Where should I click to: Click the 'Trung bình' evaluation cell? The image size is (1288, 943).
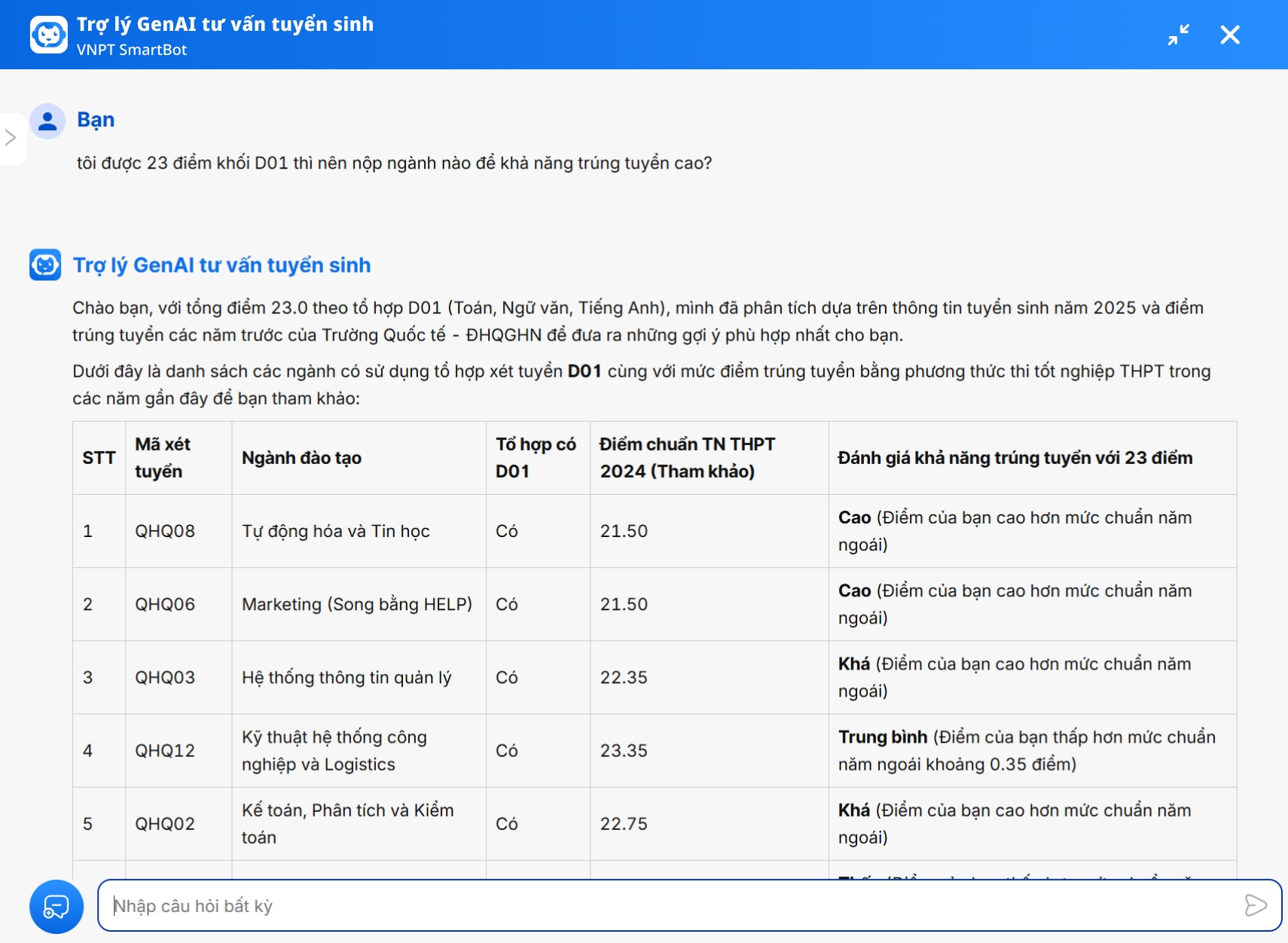pos(1026,750)
